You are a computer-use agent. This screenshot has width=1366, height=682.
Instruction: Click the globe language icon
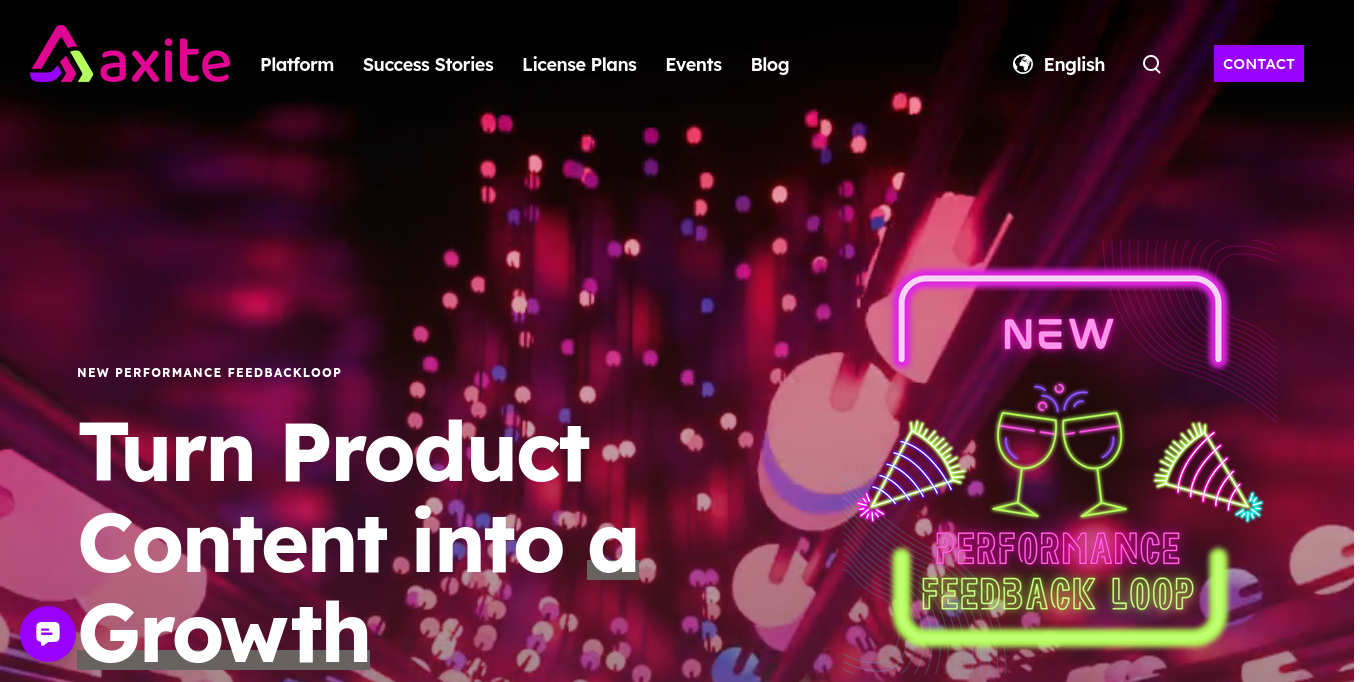pos(1022,64)
